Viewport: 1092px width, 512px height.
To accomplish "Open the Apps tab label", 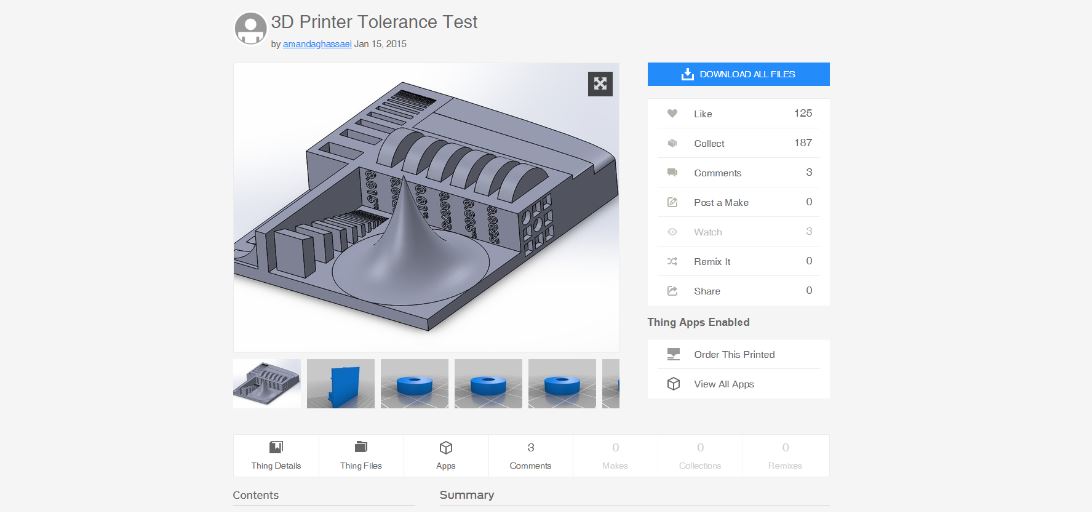I will [446, 466].
